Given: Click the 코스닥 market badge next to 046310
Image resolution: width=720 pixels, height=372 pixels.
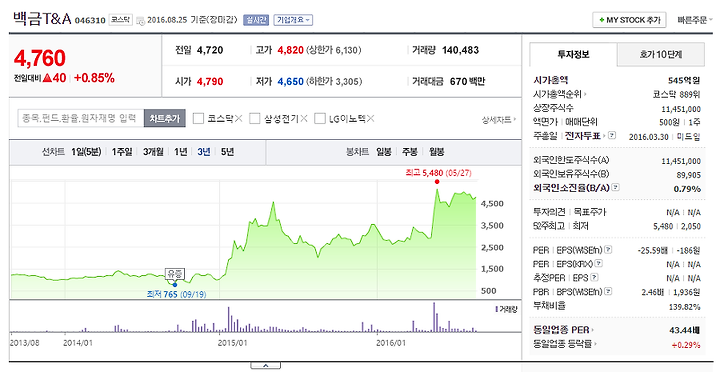Looking at the screenshot, I should pos(120,20).
